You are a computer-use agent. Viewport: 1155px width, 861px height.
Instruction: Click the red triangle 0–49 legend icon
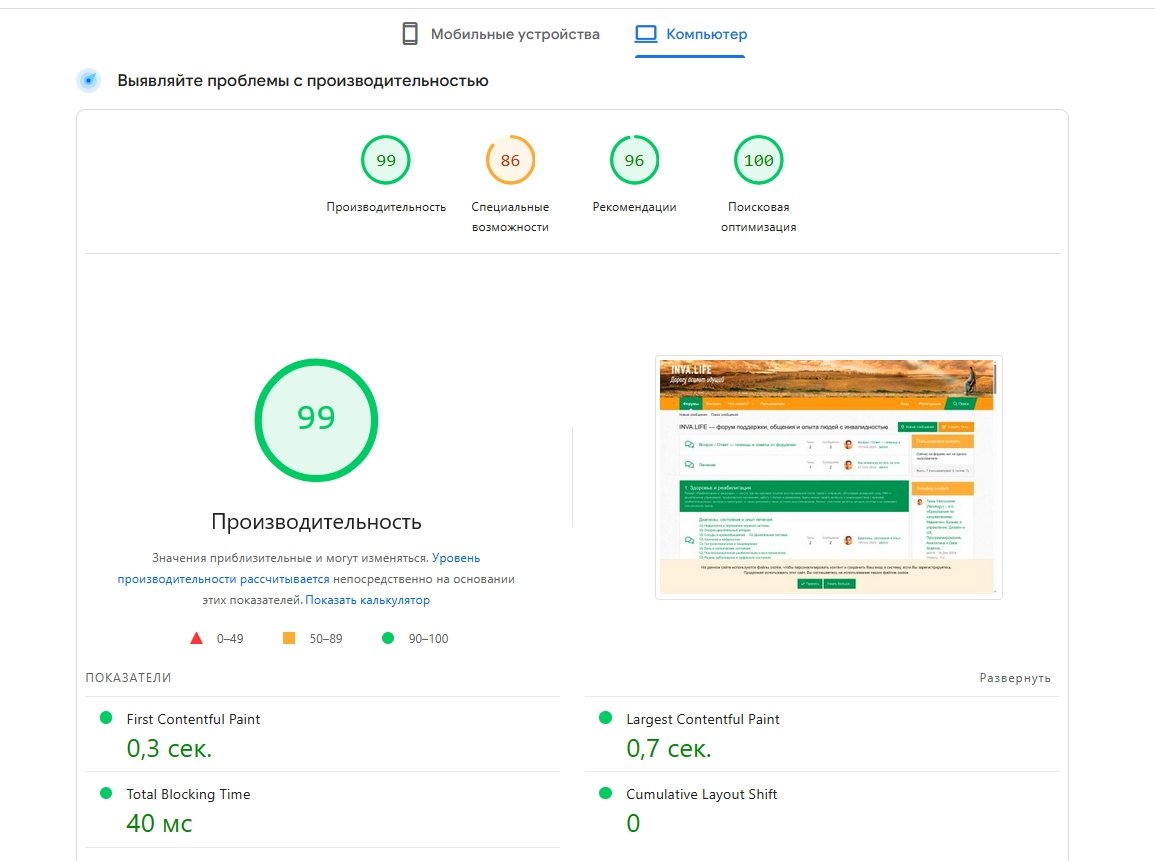197,638
